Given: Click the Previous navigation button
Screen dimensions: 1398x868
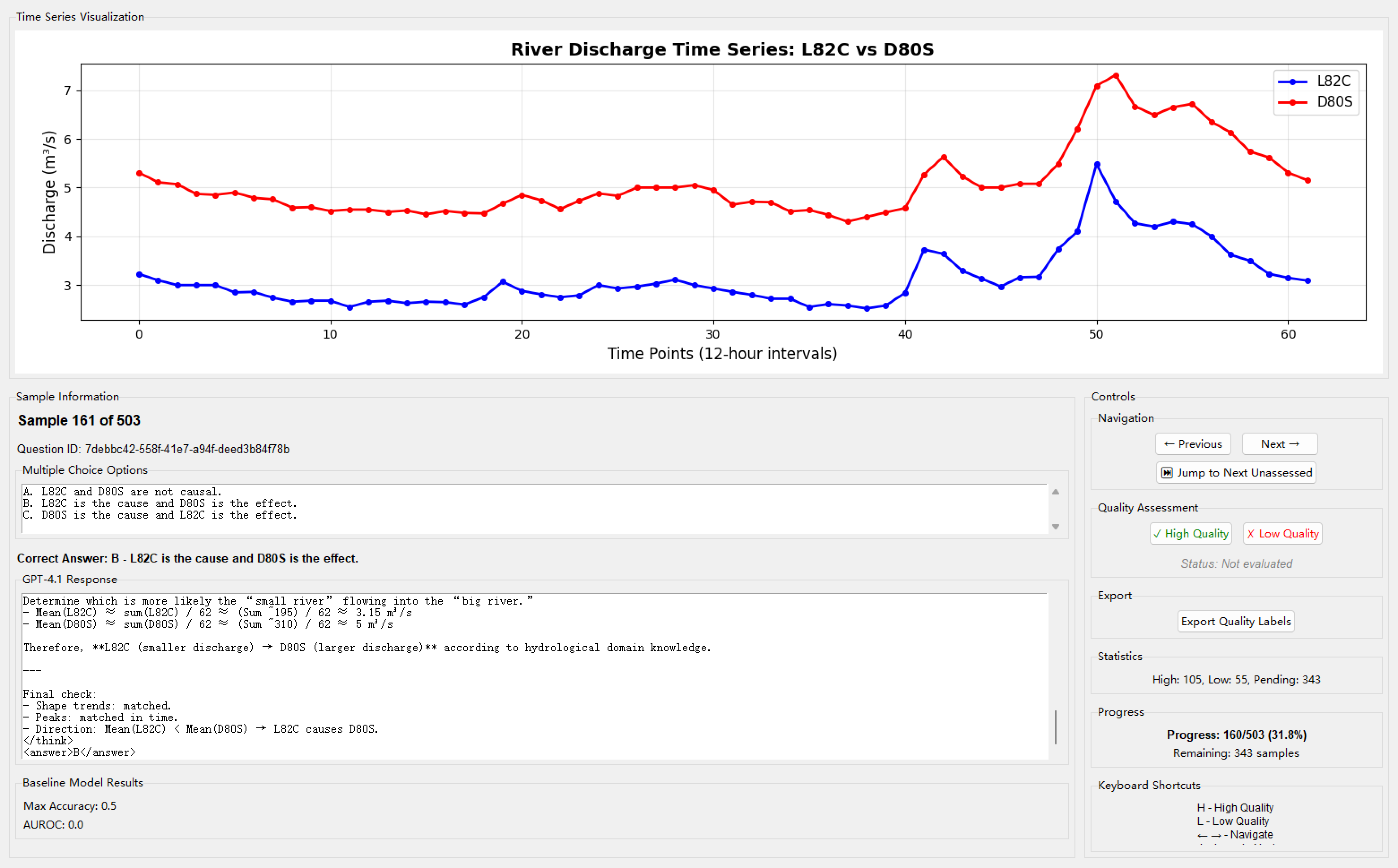Looking at the screenshot, I should (1192, 444).
